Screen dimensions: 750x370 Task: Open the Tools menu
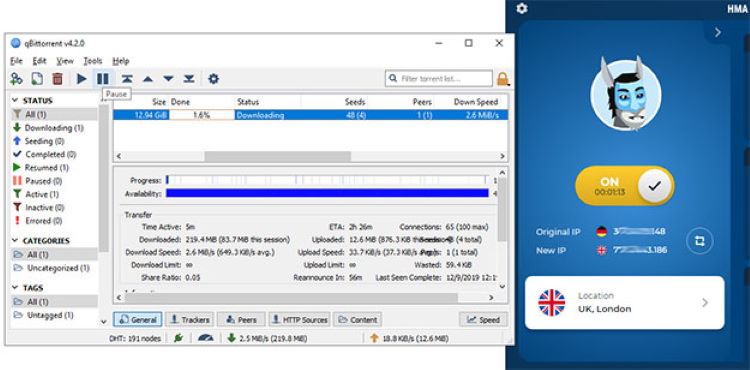coord(93,61)
